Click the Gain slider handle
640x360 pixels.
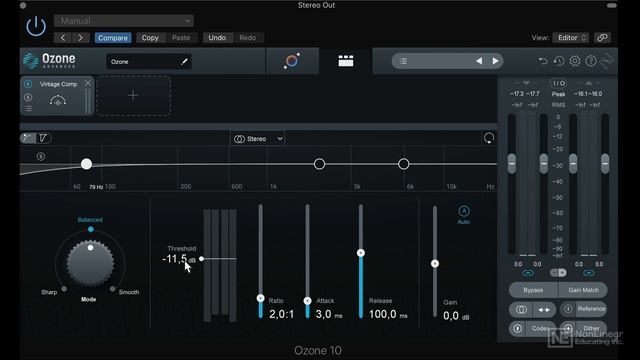[x=435, y=264]
